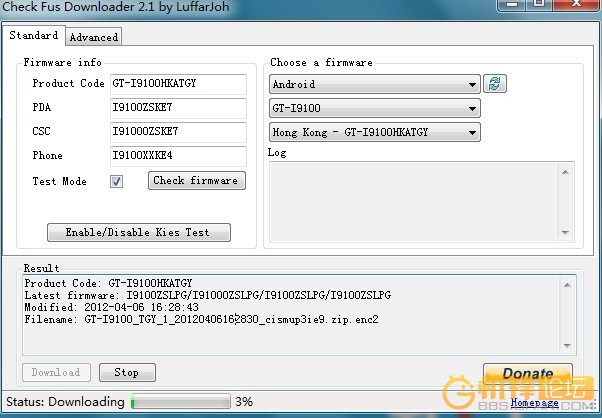Viewport: 602px width, 418px height.
Task: Switch to the Advanced tab
Action: (94, 37)
